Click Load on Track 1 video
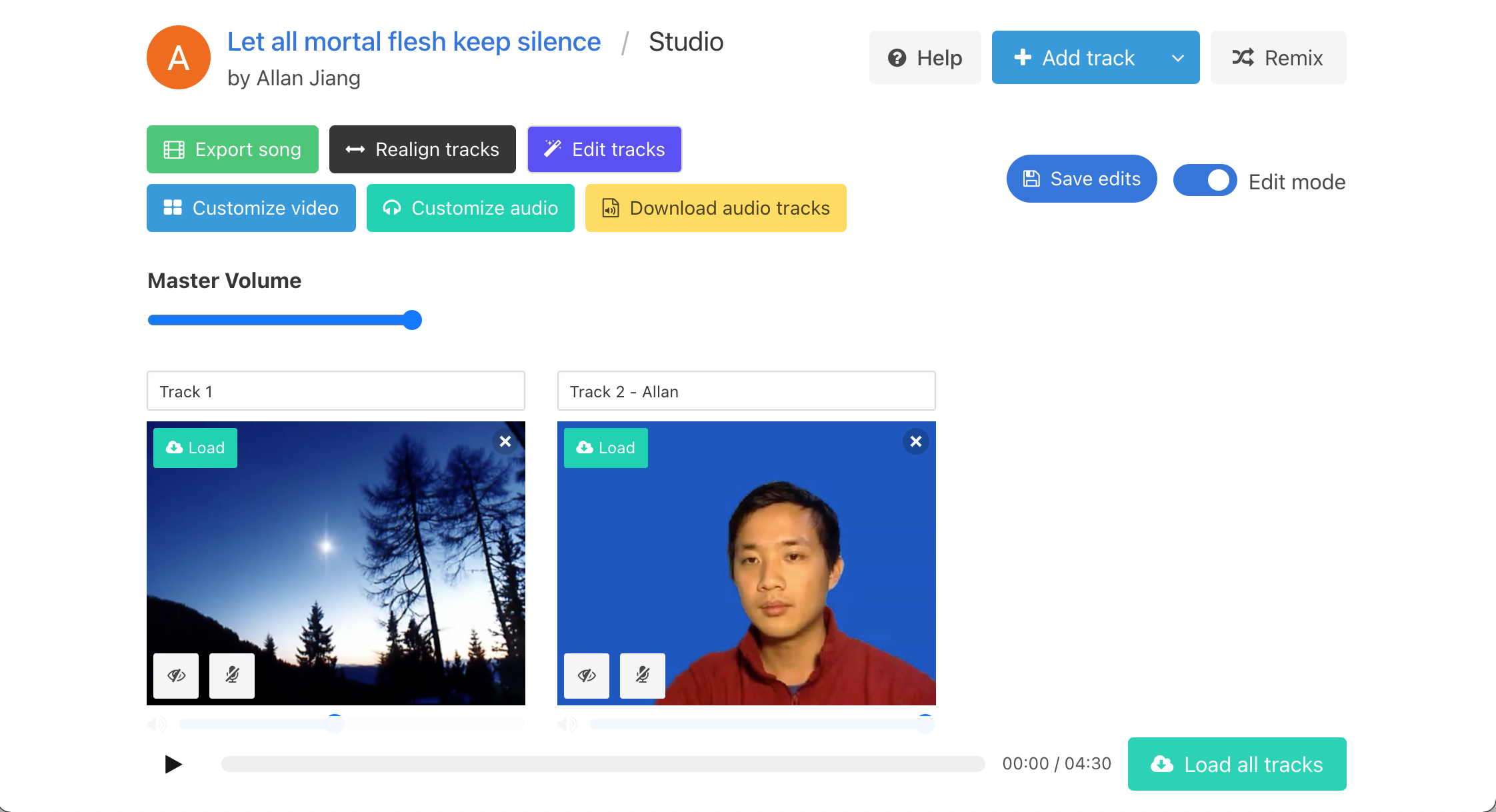Viewport: 1496px width, 812px height. 195,448
